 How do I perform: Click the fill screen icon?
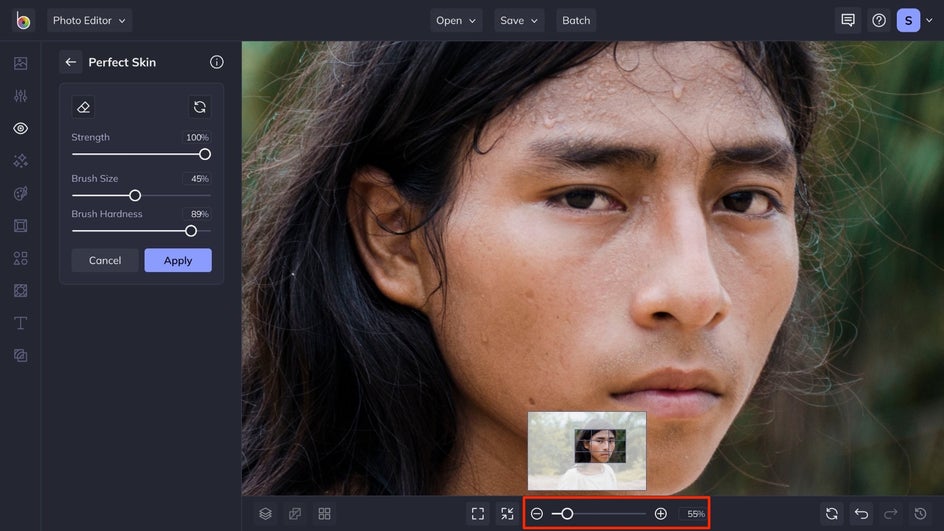pos(508,514)
